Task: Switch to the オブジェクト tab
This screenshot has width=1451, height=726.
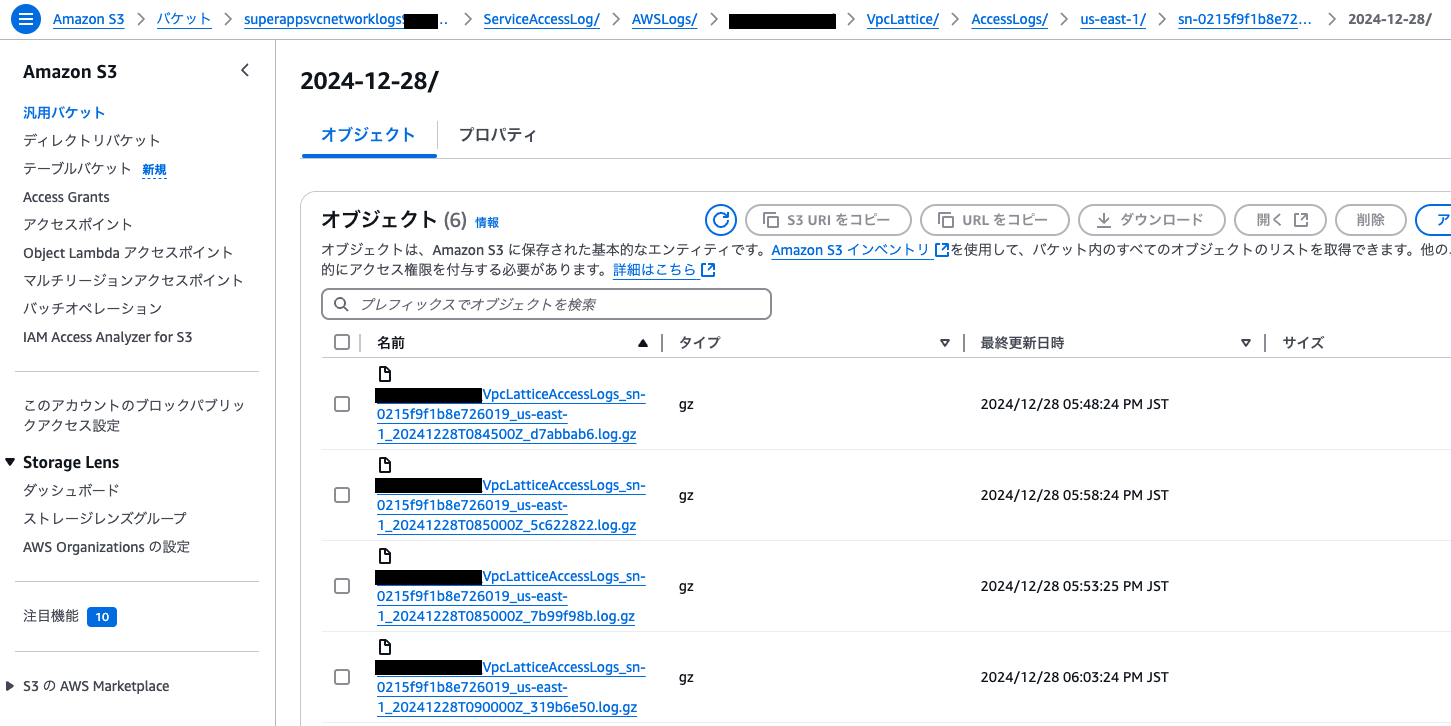Action: tap(368, 135)
